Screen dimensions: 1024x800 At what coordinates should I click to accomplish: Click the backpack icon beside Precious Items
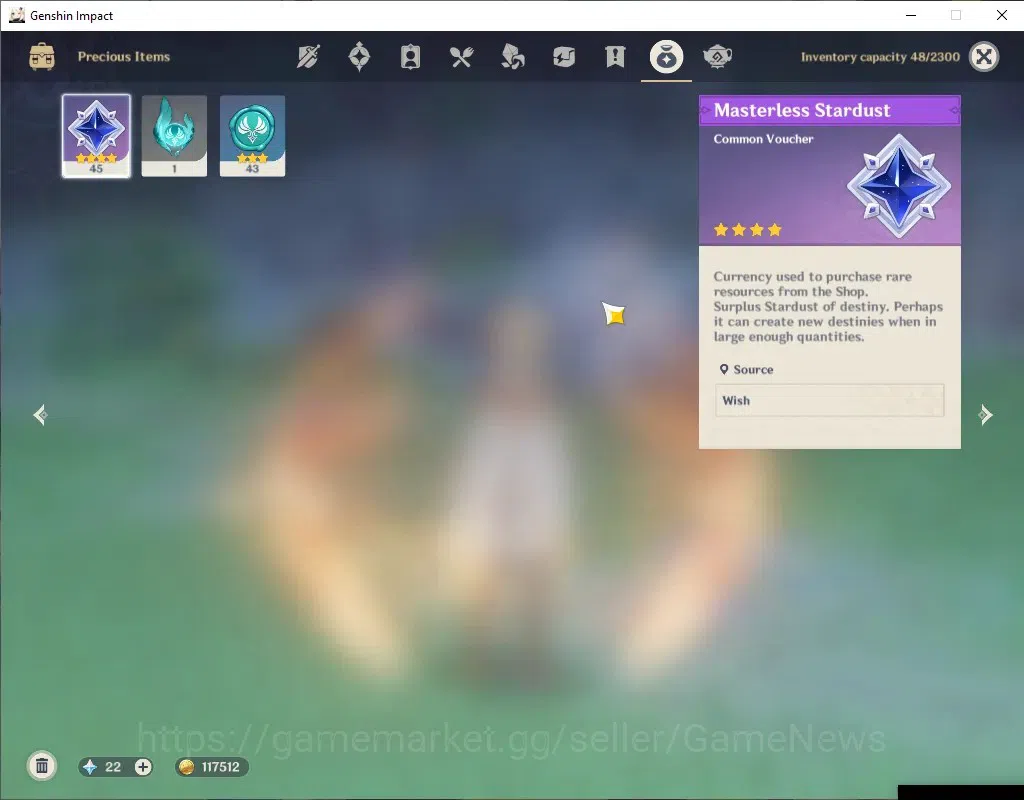click(42, 57)
